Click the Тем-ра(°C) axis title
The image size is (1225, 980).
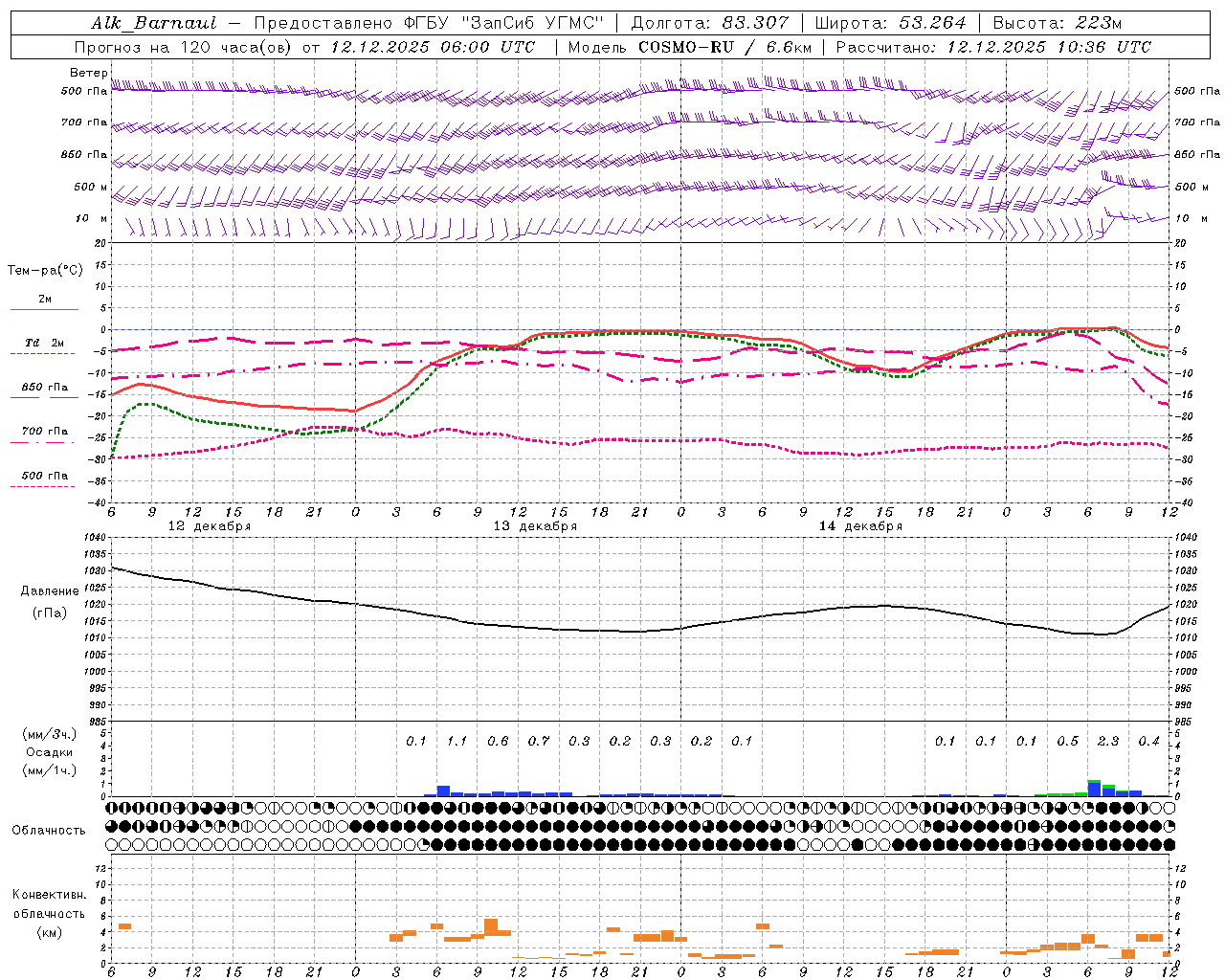click(x=45, y=271)
